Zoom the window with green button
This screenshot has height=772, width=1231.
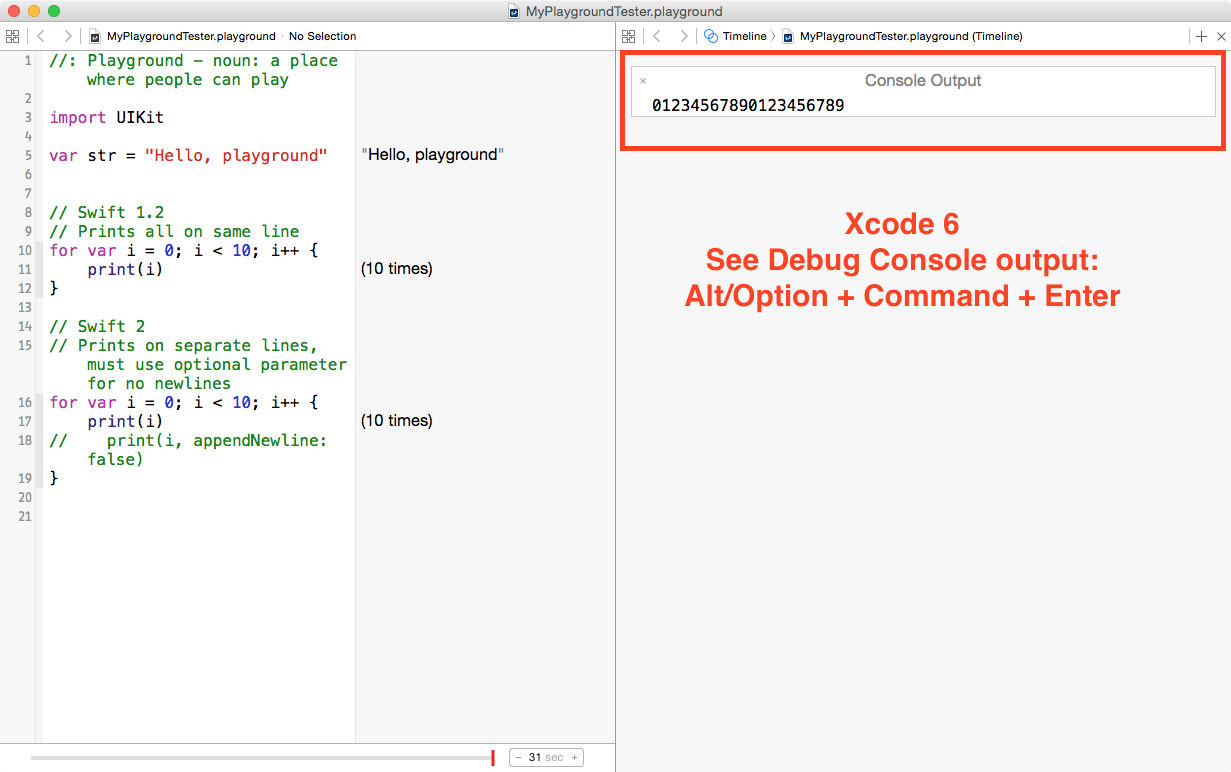(54, 11)
